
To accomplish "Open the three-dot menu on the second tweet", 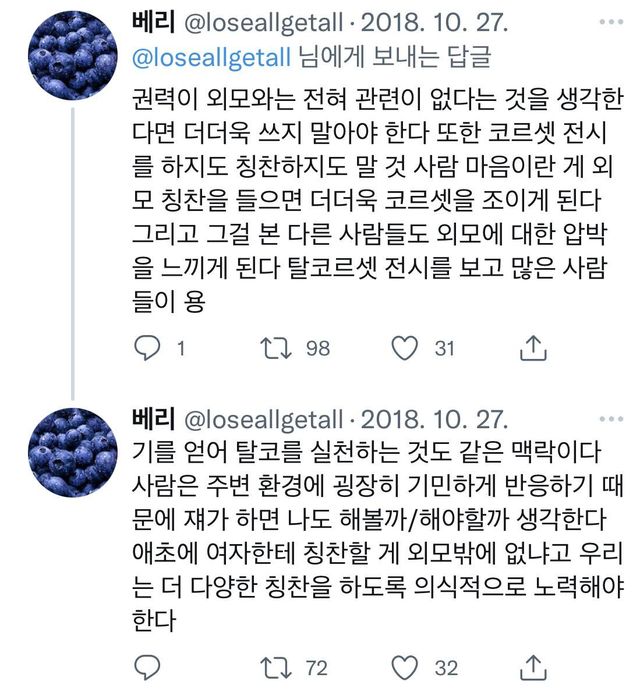I will 610,417.
